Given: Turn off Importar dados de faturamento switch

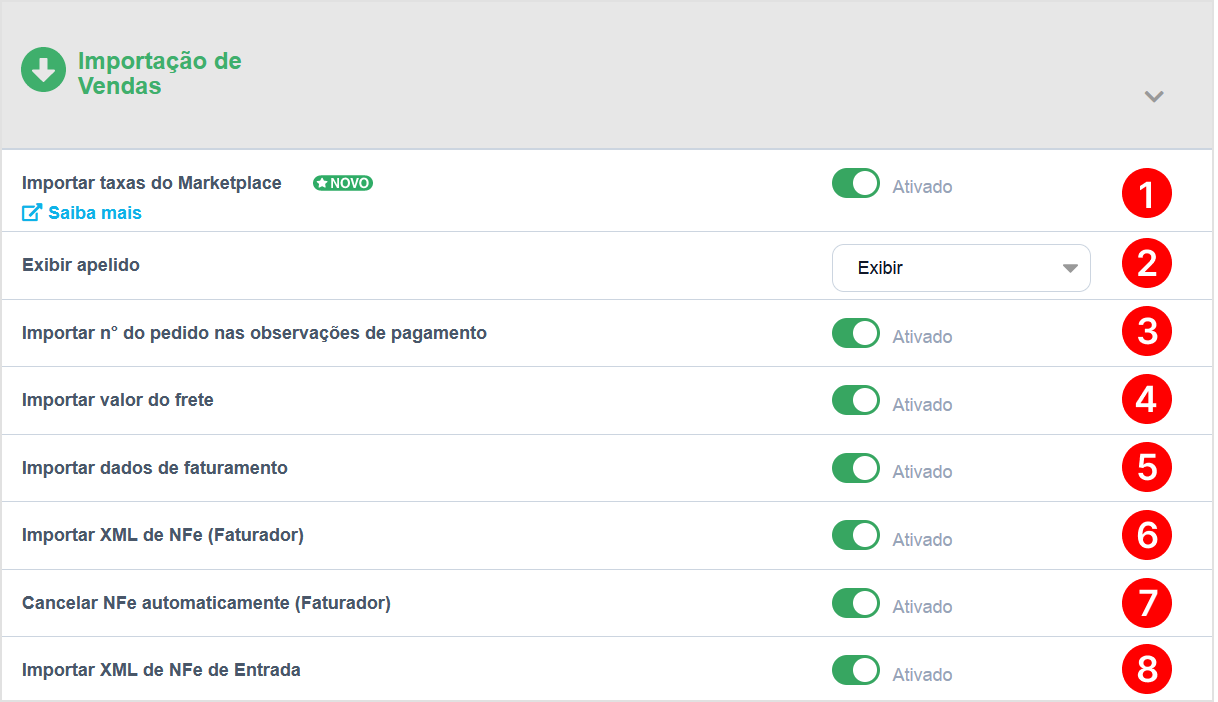Looking at the screenshot, I should [856, 468].
